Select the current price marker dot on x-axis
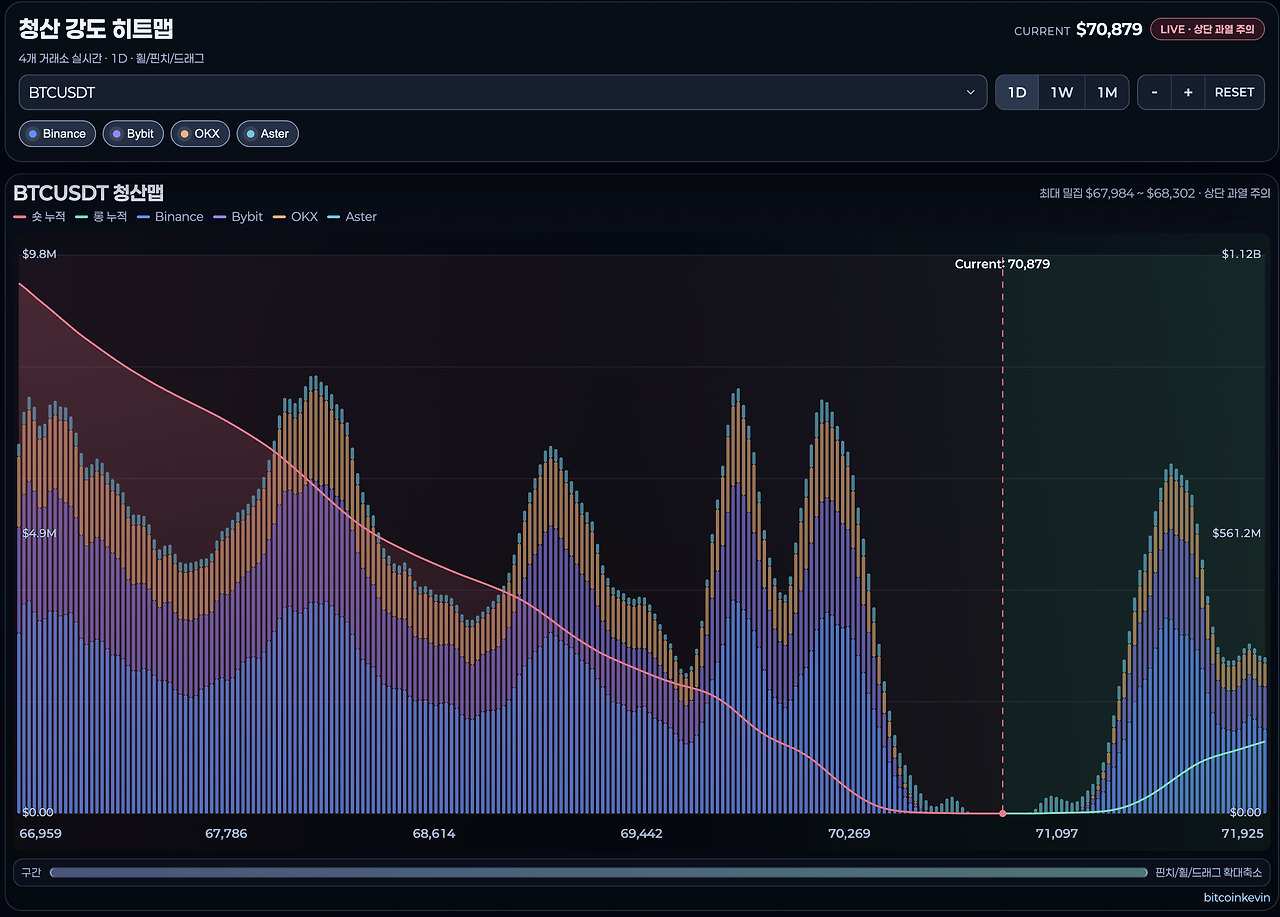The image size is (1280, 917). (1003, 813)
